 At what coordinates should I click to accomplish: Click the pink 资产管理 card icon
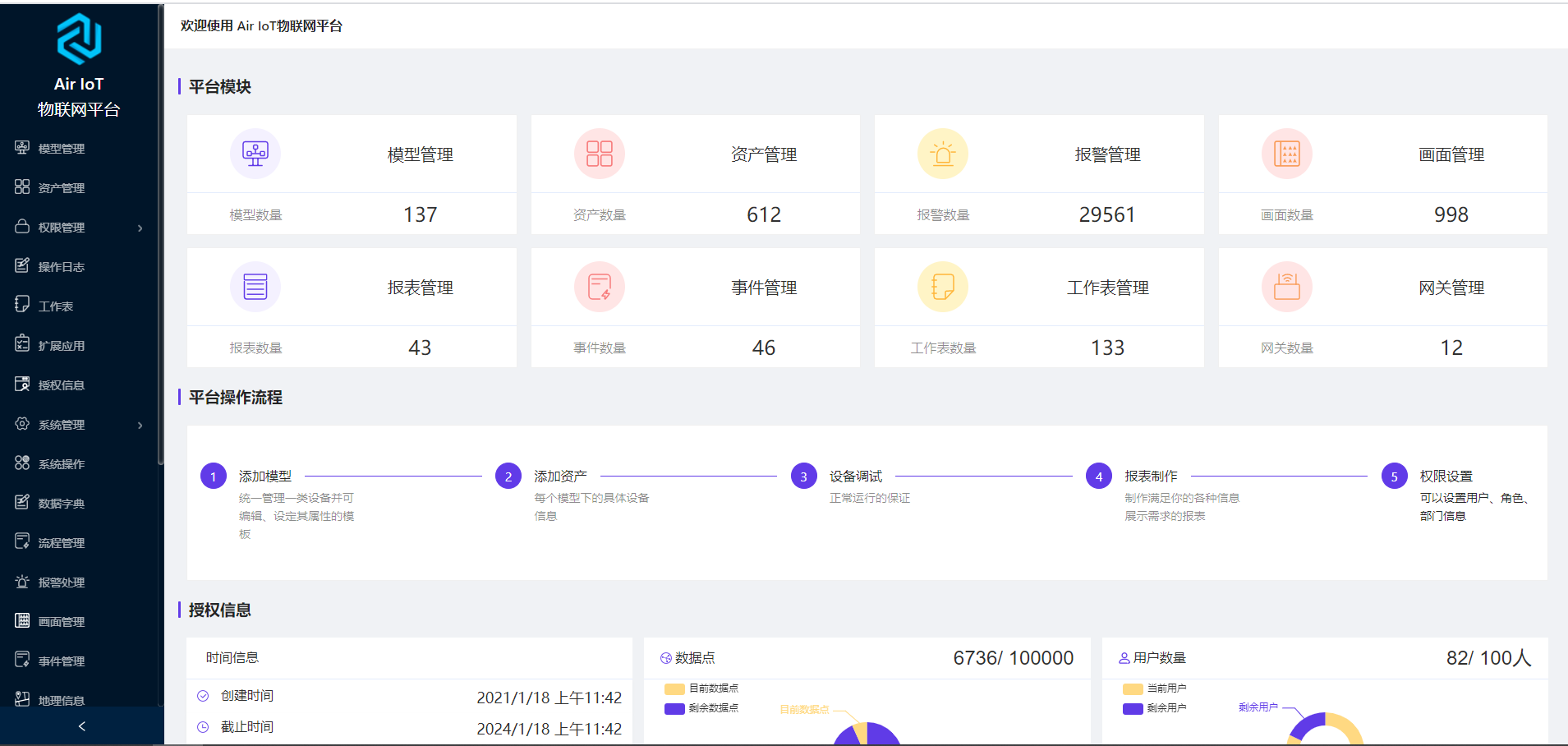pos(600,154)
